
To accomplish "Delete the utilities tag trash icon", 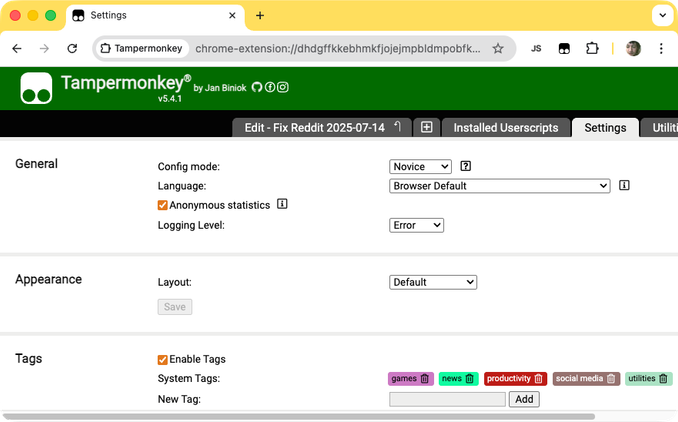I will pyautogui.click(x=663, y=379).
